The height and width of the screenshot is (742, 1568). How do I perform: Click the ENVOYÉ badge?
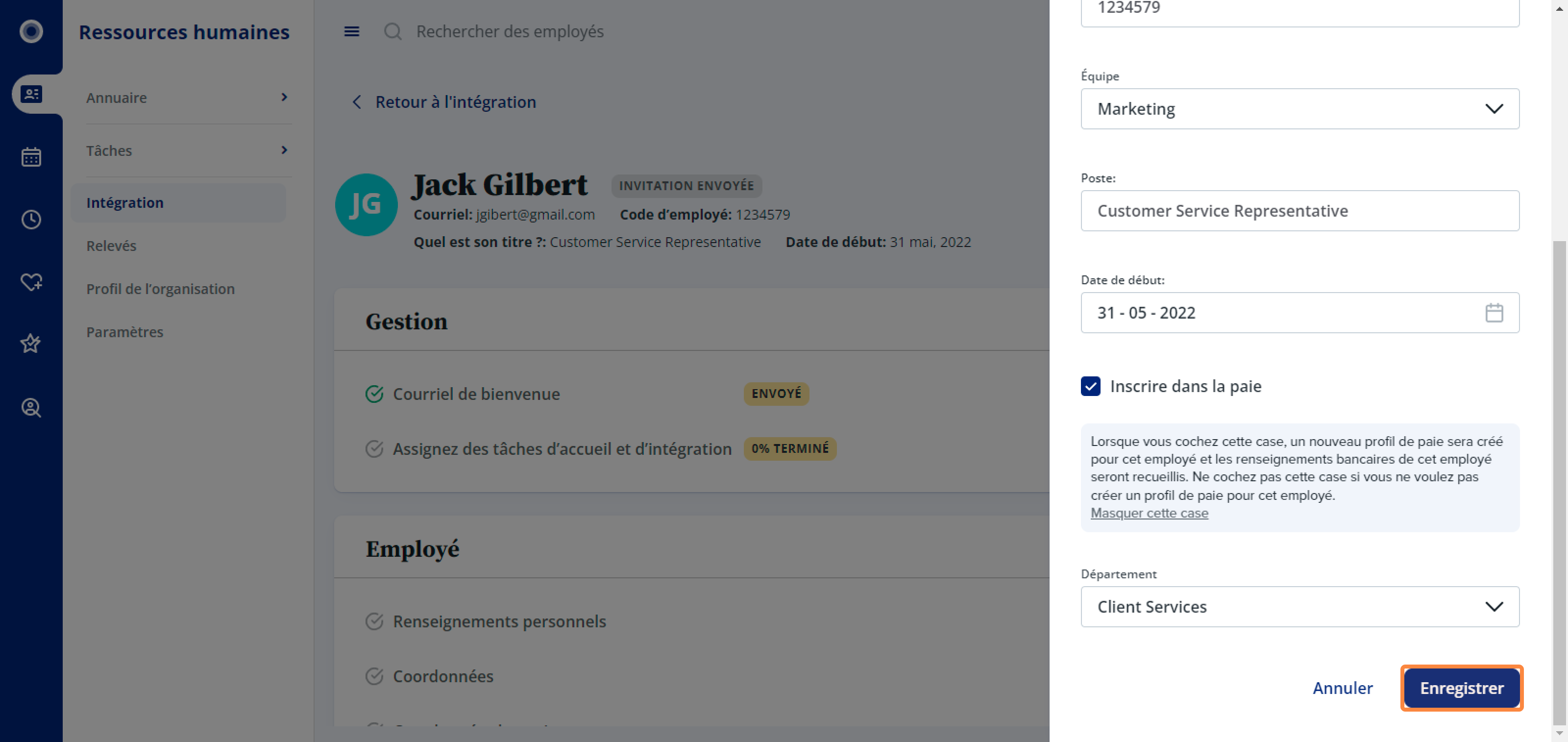click(776, 394)
